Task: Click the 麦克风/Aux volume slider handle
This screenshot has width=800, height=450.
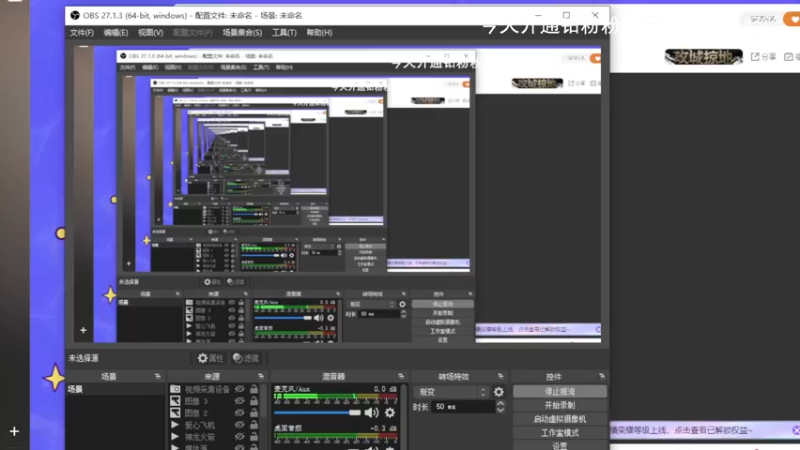Action: pos(354,412)
